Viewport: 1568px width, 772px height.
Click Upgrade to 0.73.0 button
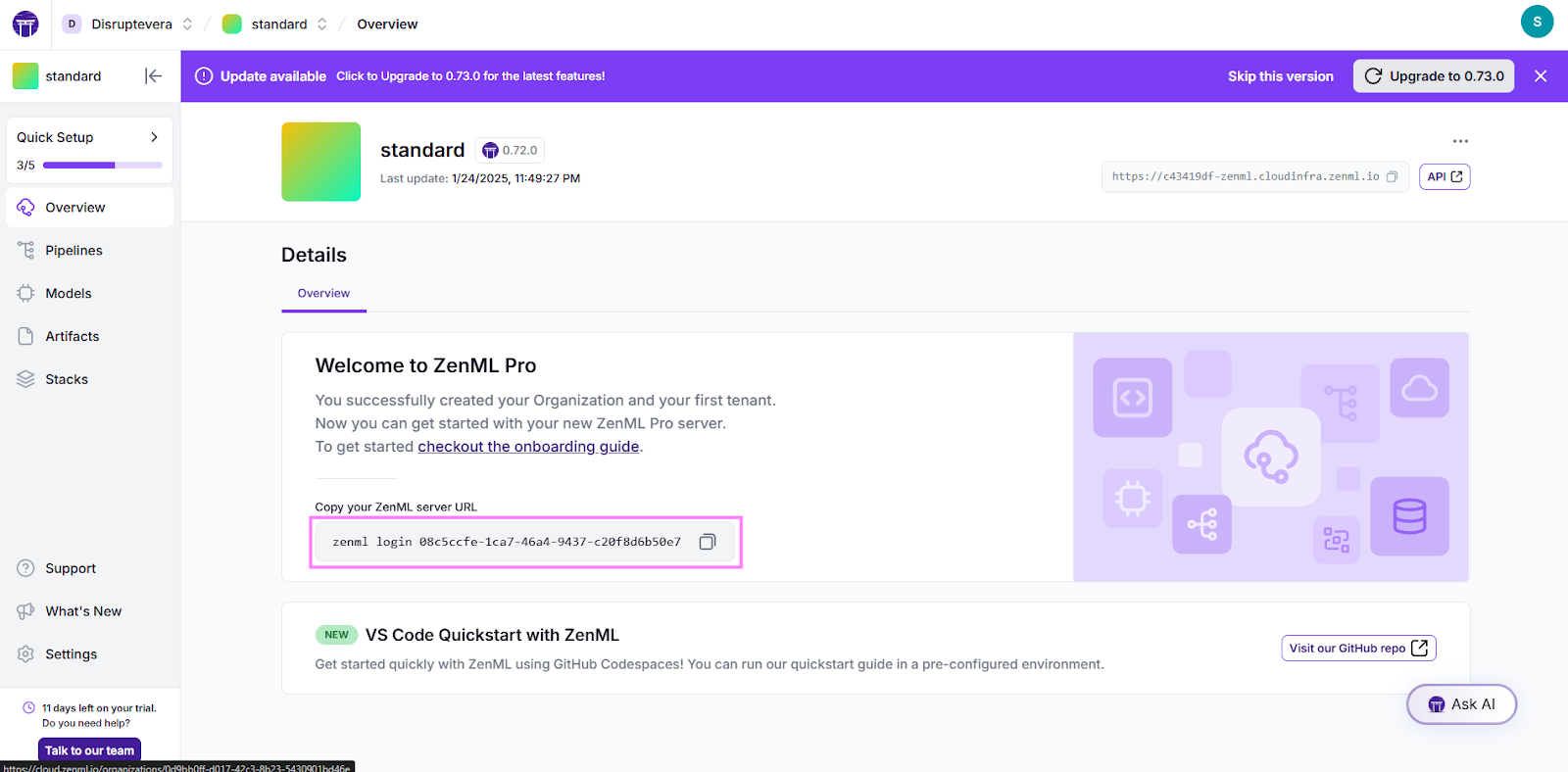coord(1433,76)
